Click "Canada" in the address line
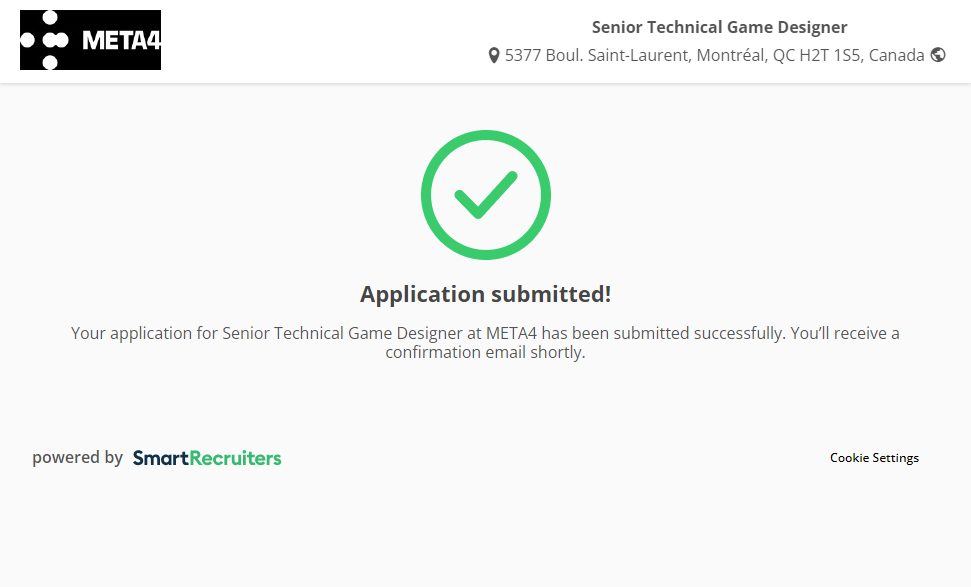 pos(896,56)
